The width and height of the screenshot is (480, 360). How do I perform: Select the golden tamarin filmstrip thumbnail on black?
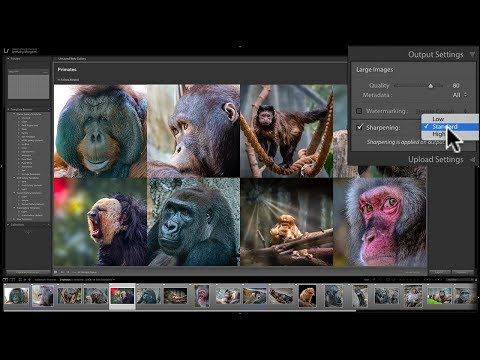[x=307, y=296]
